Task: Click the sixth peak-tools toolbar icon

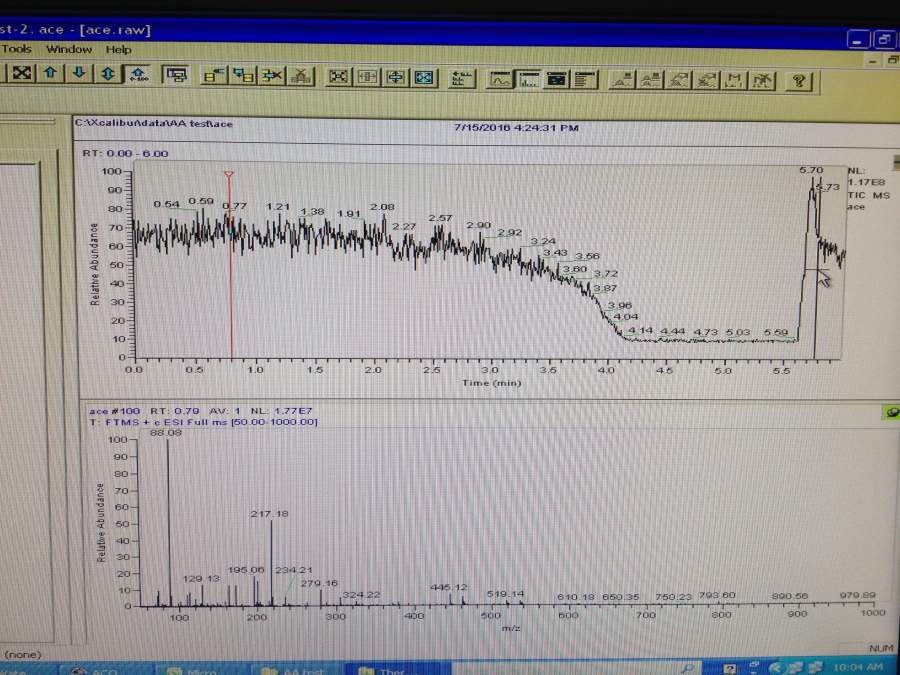Action: [x=762, y=82]
